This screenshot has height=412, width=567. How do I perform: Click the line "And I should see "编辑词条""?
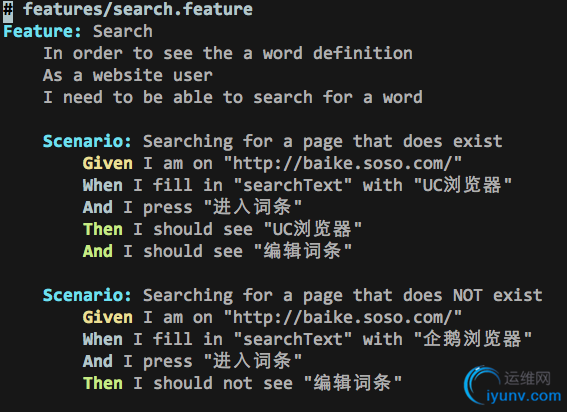point(217,251)
